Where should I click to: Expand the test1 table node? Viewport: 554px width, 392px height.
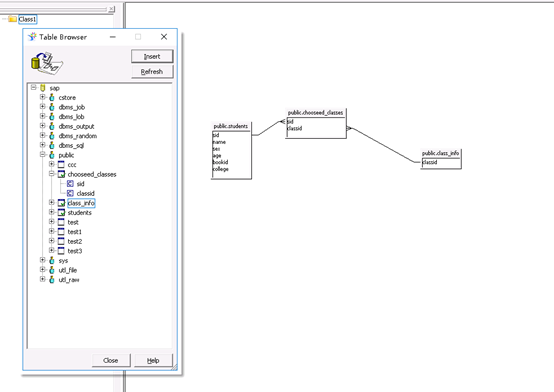(52, 231)
